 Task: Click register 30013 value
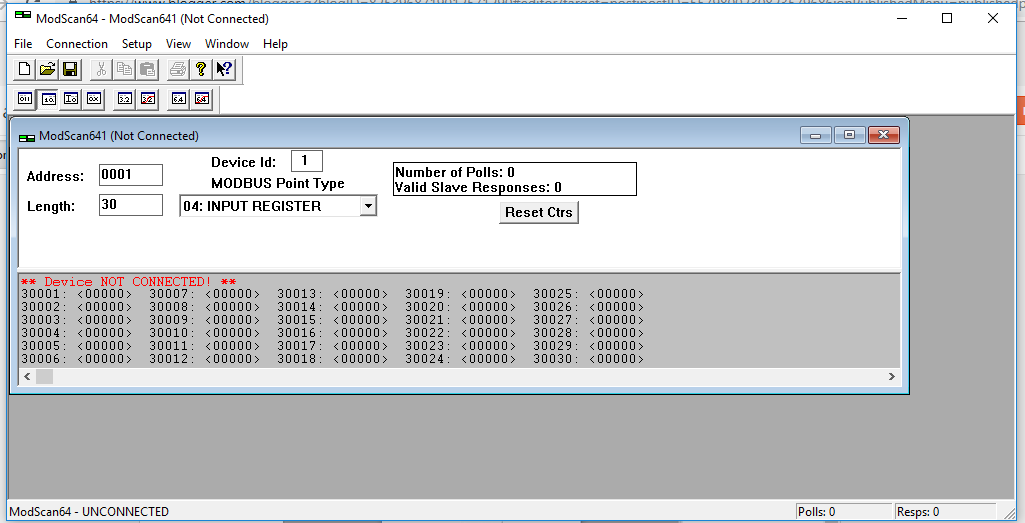361,294
